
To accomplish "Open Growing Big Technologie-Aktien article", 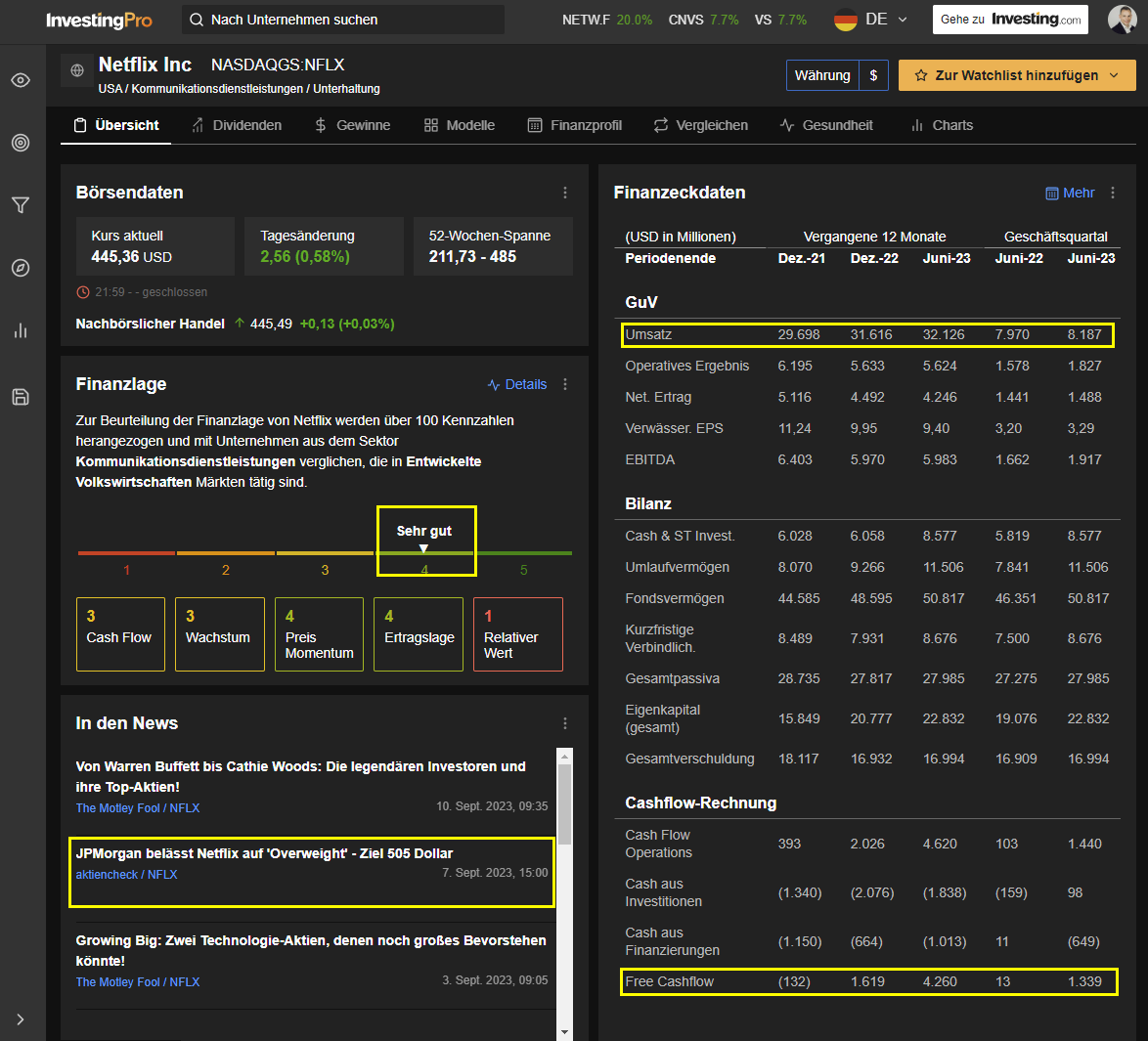I will pyautogui.click(x=311, y=950).
